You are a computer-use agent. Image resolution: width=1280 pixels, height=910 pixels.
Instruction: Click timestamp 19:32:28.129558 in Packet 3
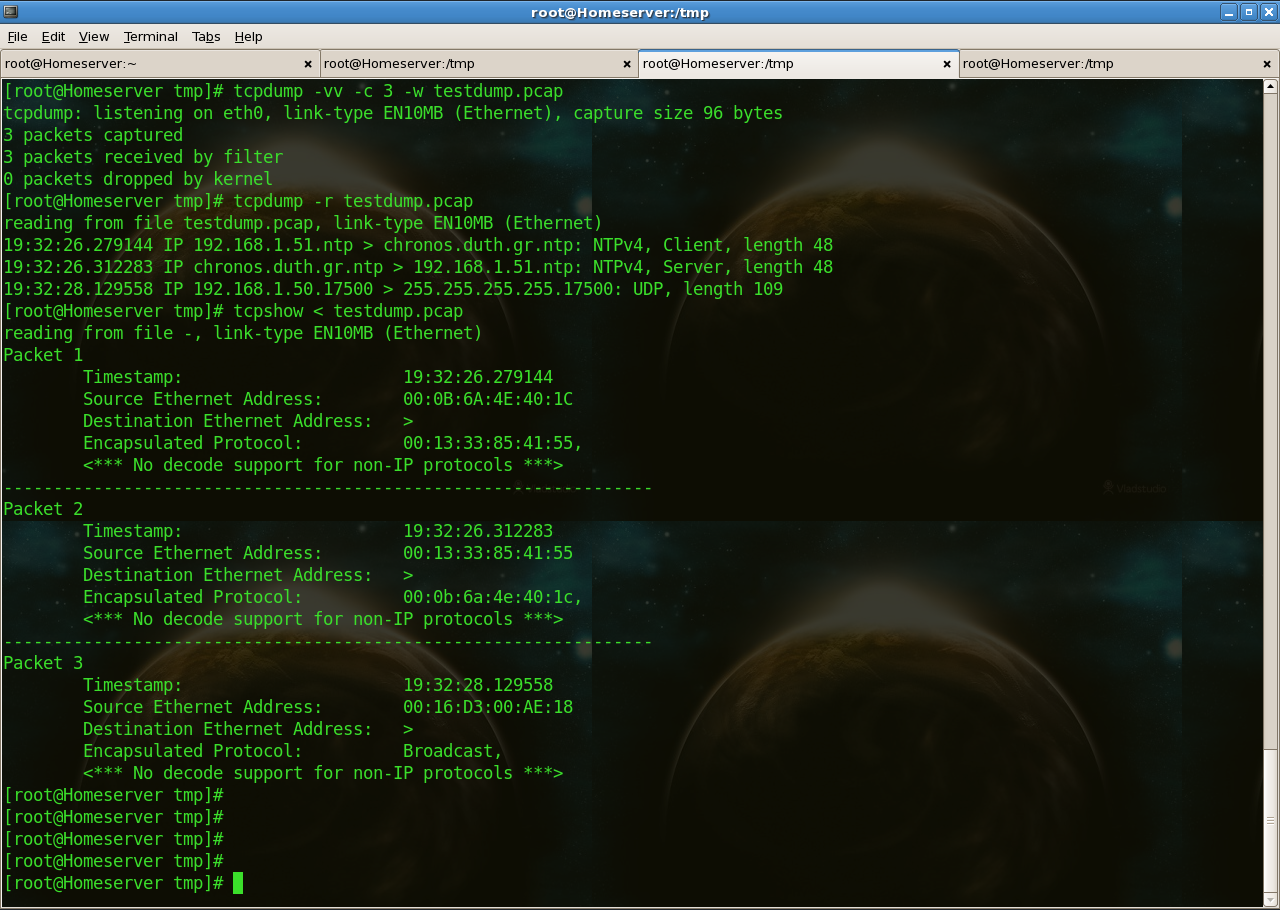coord(478,685)
